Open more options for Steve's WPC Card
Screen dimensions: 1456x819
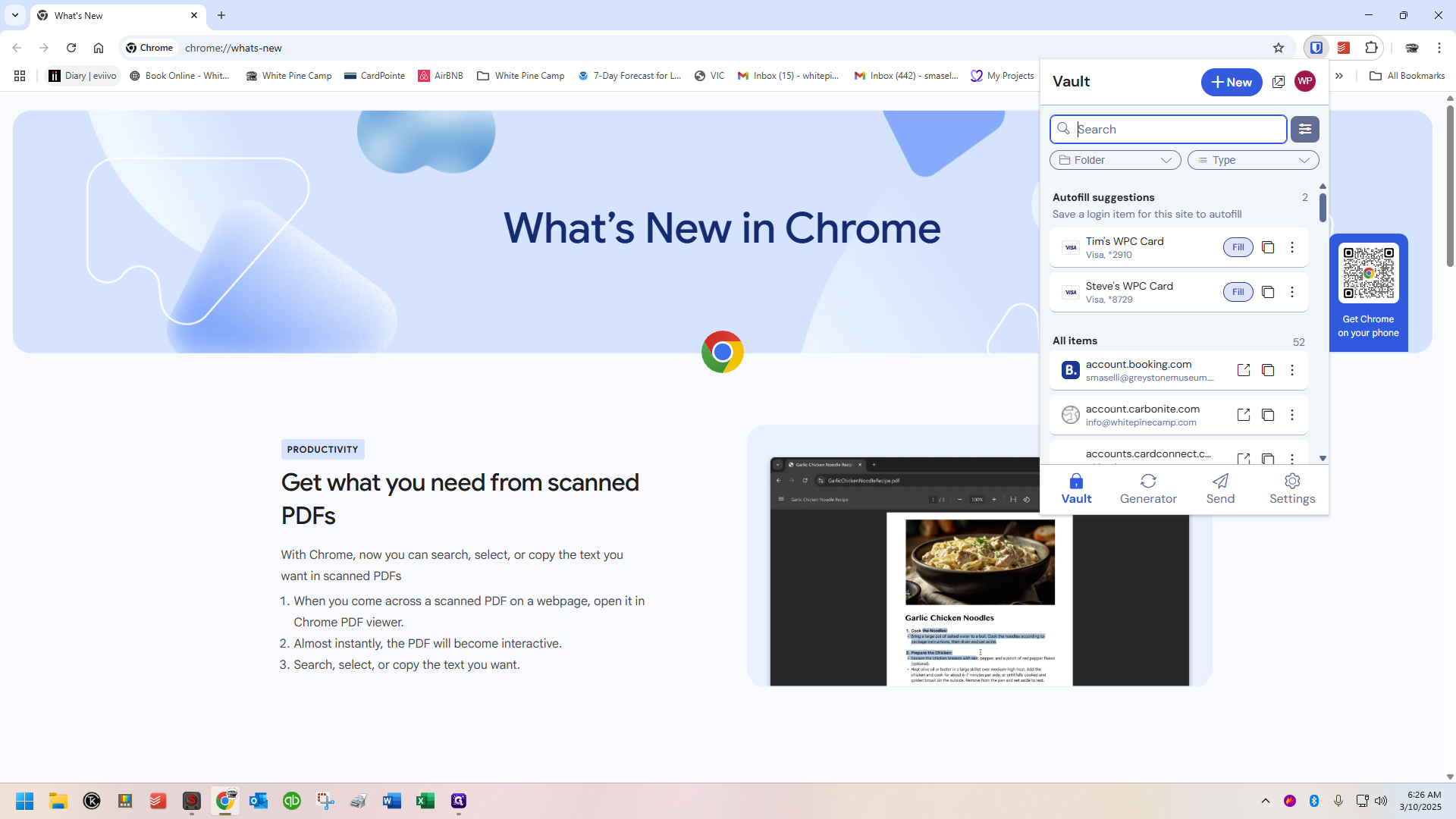coord(1292,292)
